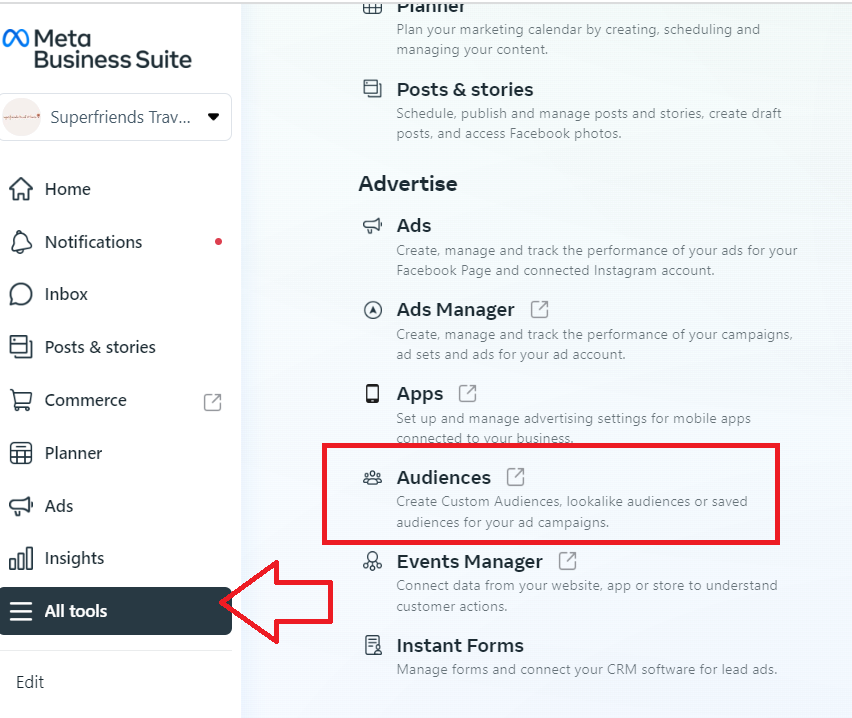Click the Apps phone icon

tap(372, 394)
